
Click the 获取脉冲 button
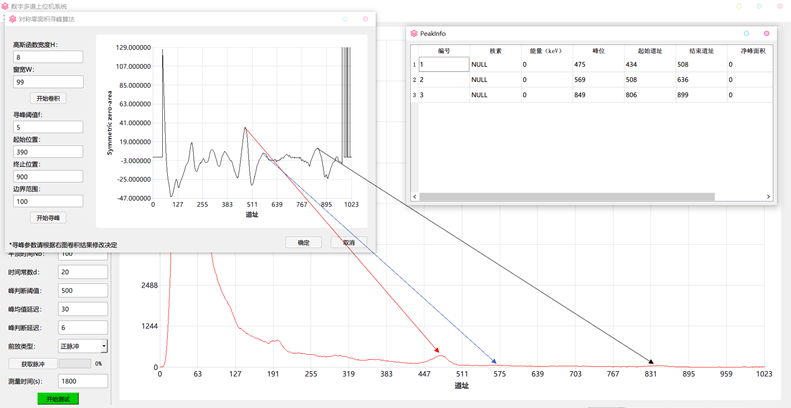(33, 364)
